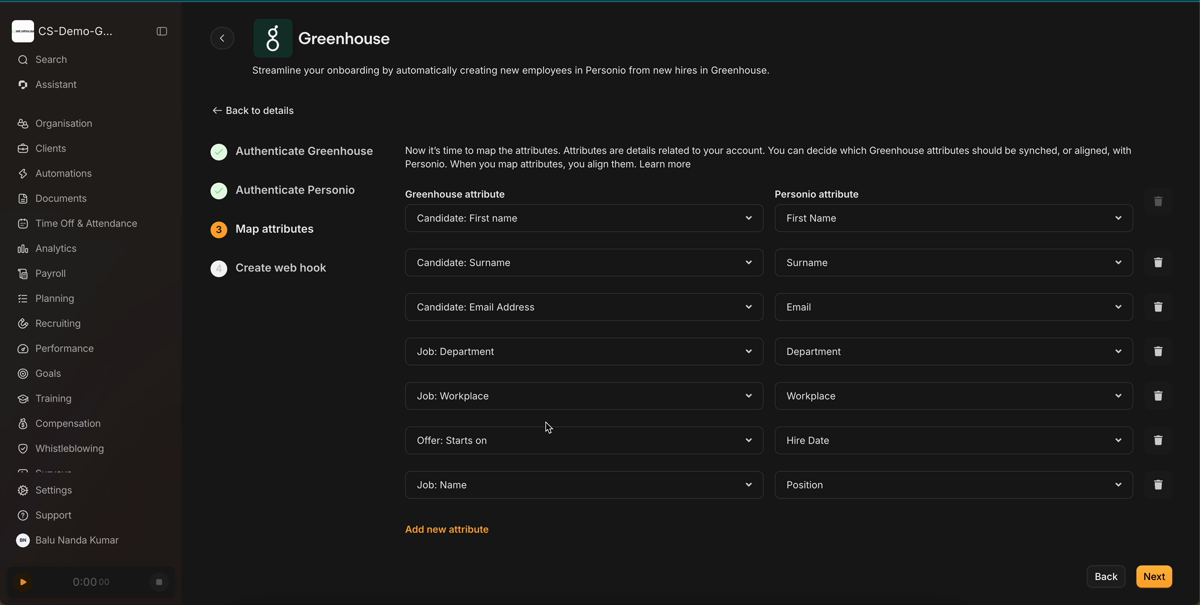Delete the Department mapping row

click(1158, 352)
